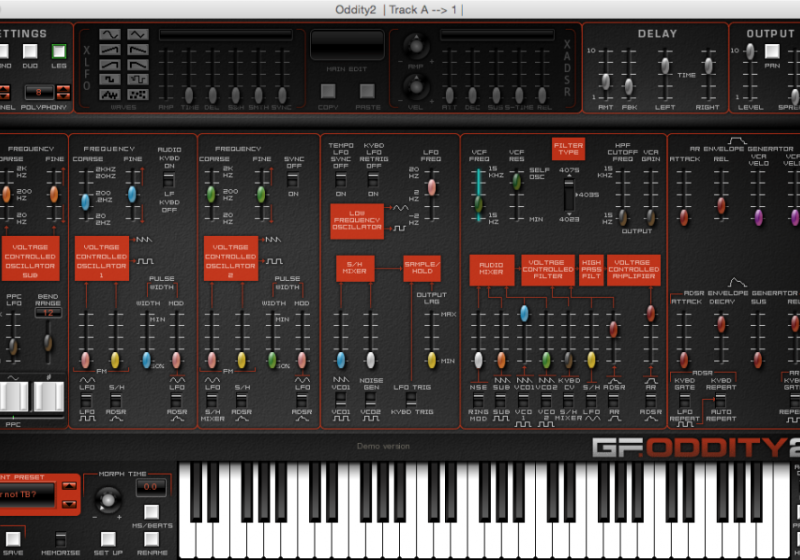Click the Morph Time rotary knob

coord(106,501)
